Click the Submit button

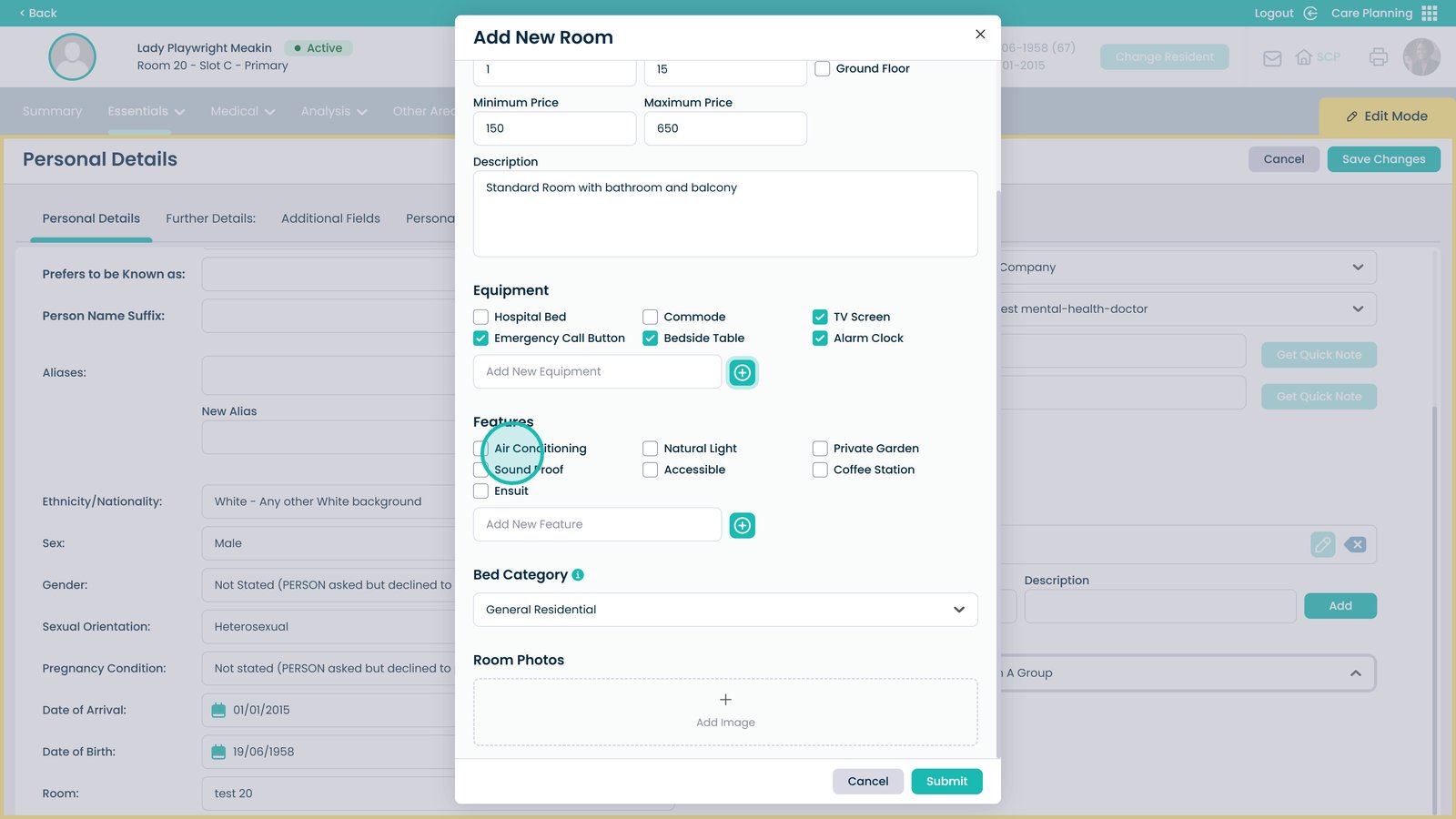[946, 781]
